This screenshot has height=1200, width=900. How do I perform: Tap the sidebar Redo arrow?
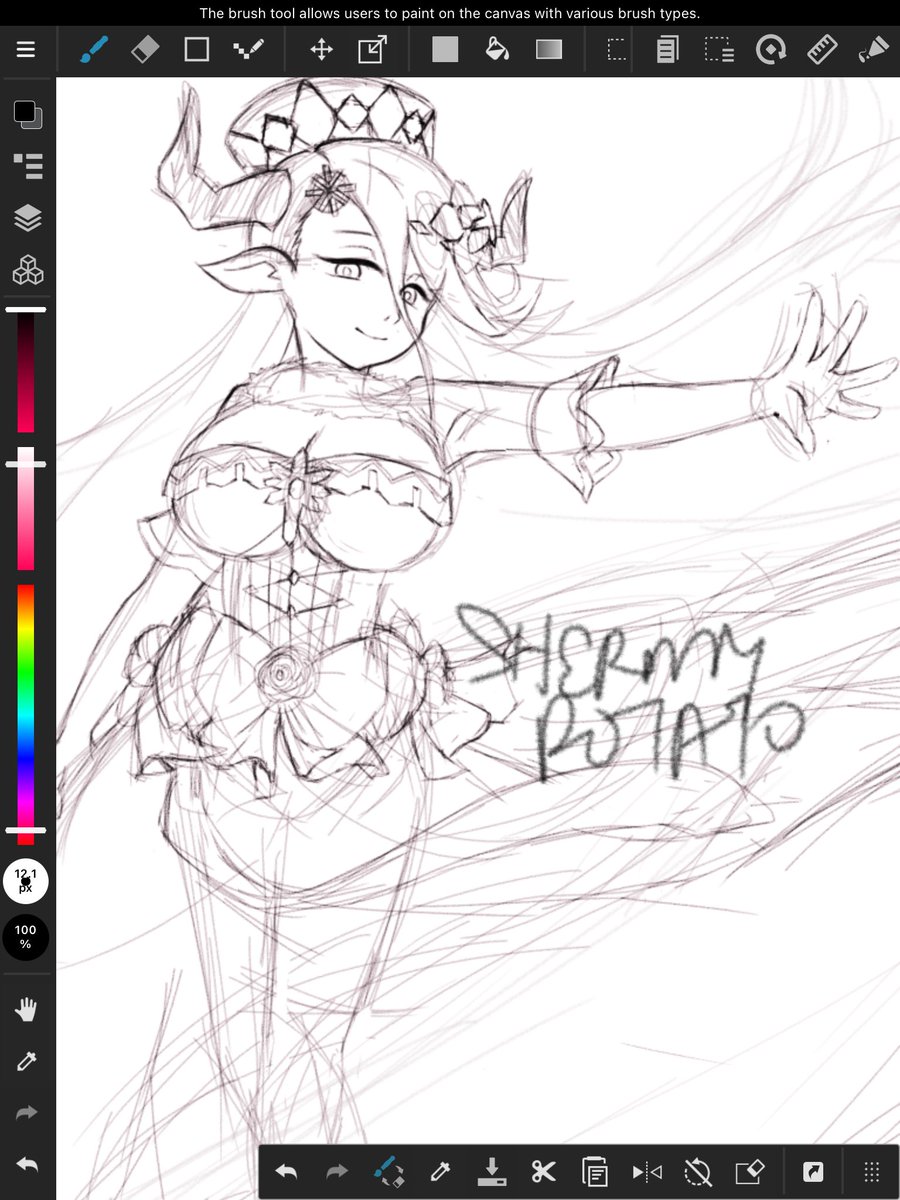(27, 1113)
